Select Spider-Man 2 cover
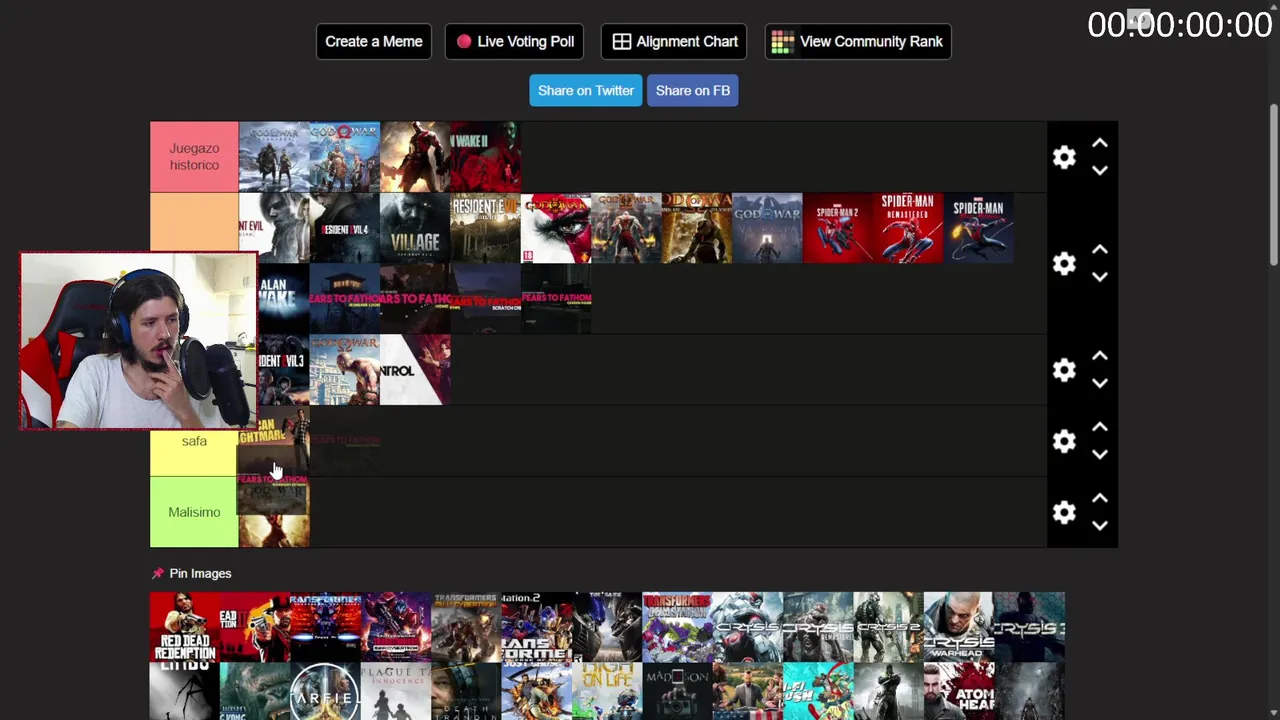The height and width of the screenshot is (720, 1280). (837, 228)
